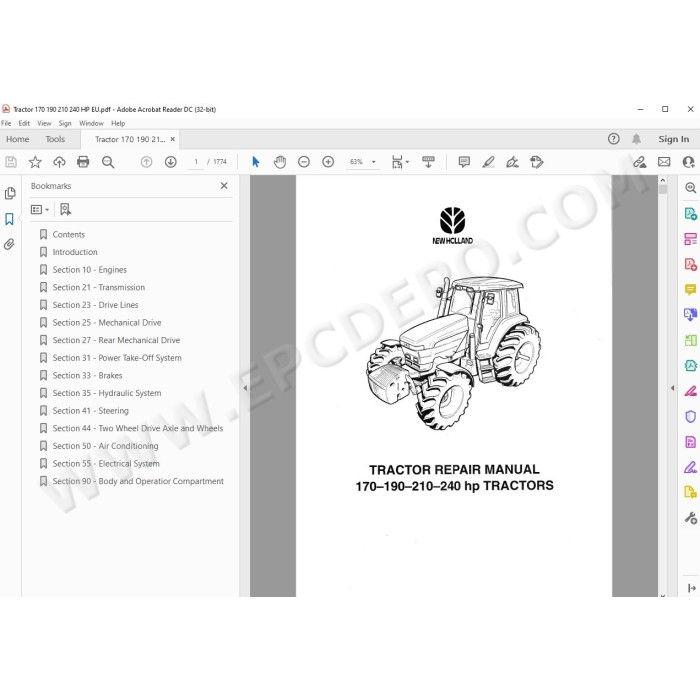Click the scrolling mode toolbar icon
Image resolution: width=700 pixels, height=700 pixels.
[x=428, y=162]
